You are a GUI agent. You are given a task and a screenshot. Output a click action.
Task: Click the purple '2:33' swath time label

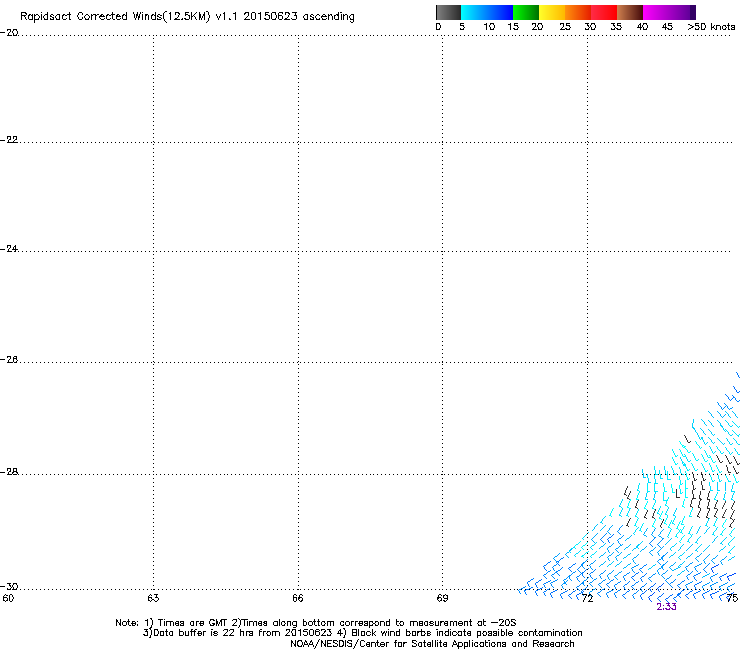click(x=666, y=607)
